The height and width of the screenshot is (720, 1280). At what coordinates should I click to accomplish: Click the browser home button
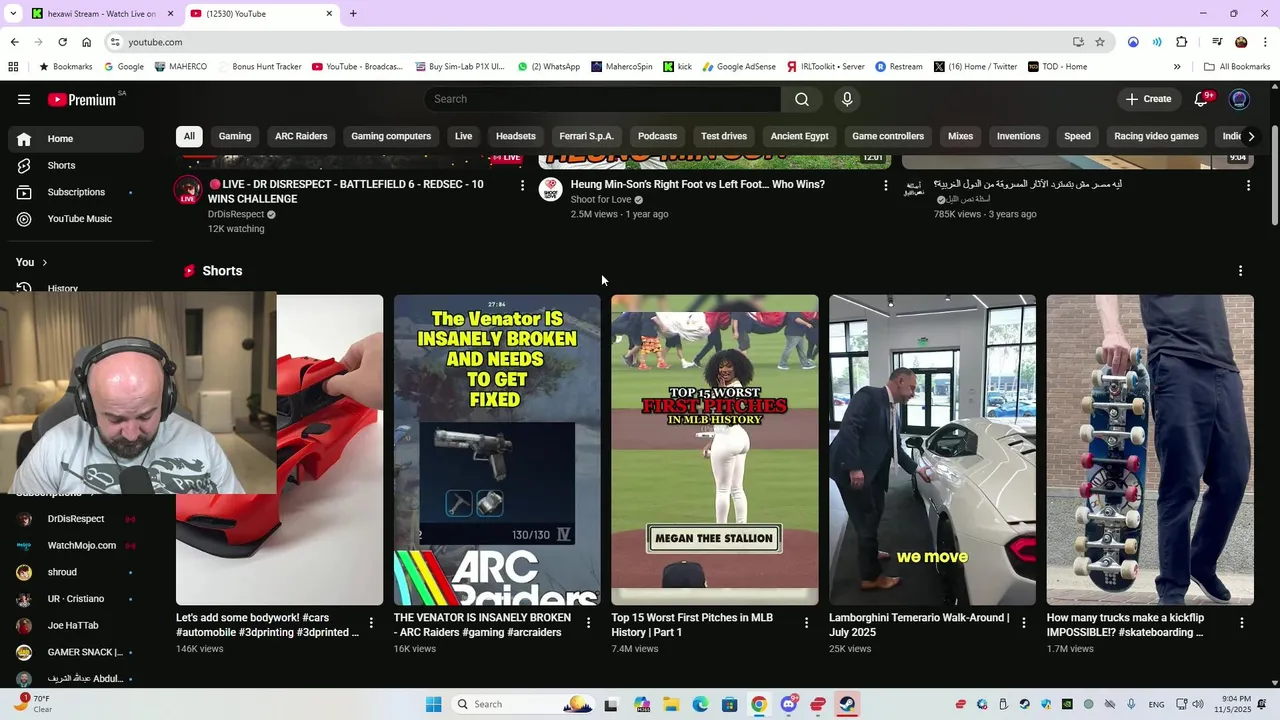86,42
